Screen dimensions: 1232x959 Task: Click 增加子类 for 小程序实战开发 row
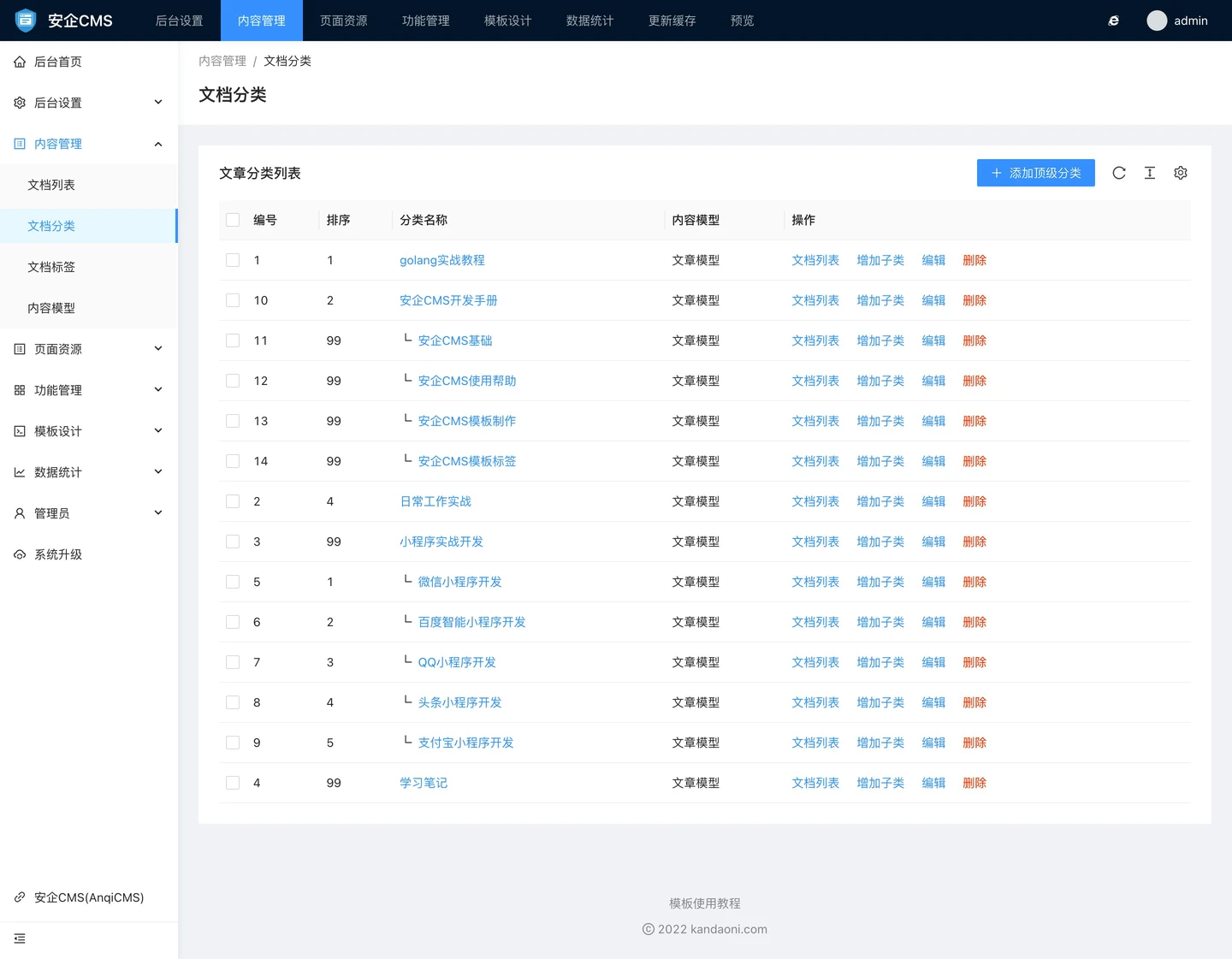pyautogui.click(x=880, y=542)
